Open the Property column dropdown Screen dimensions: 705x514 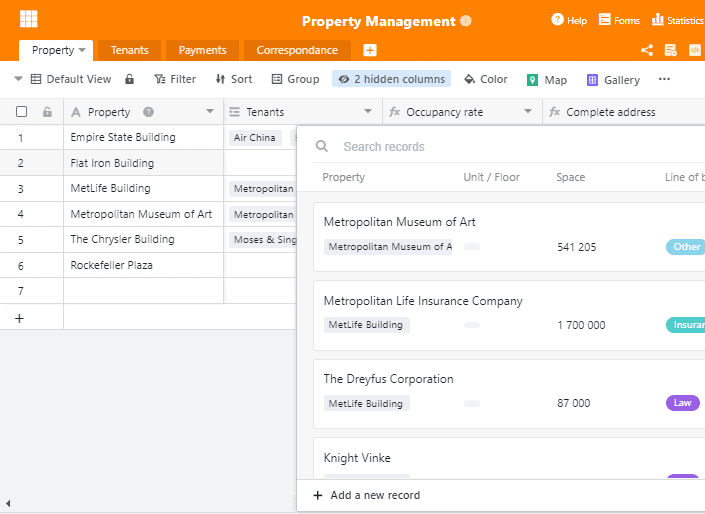(x=210, y=112)
